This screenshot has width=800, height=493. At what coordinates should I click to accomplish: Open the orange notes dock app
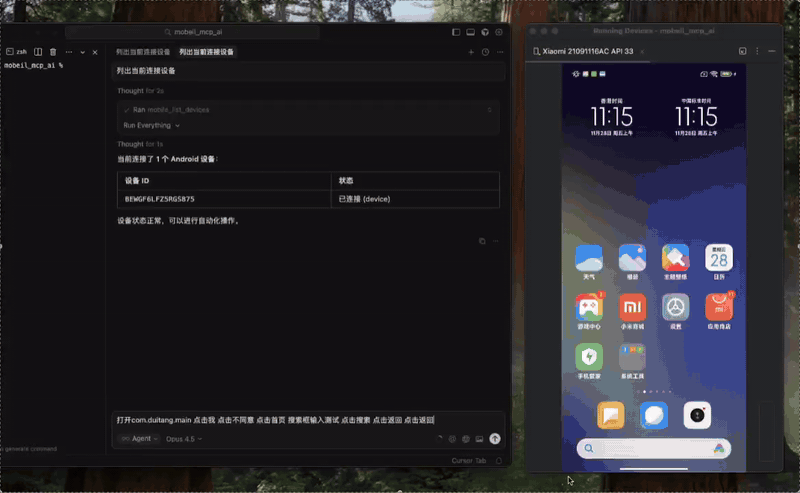(x=611, y=415)
